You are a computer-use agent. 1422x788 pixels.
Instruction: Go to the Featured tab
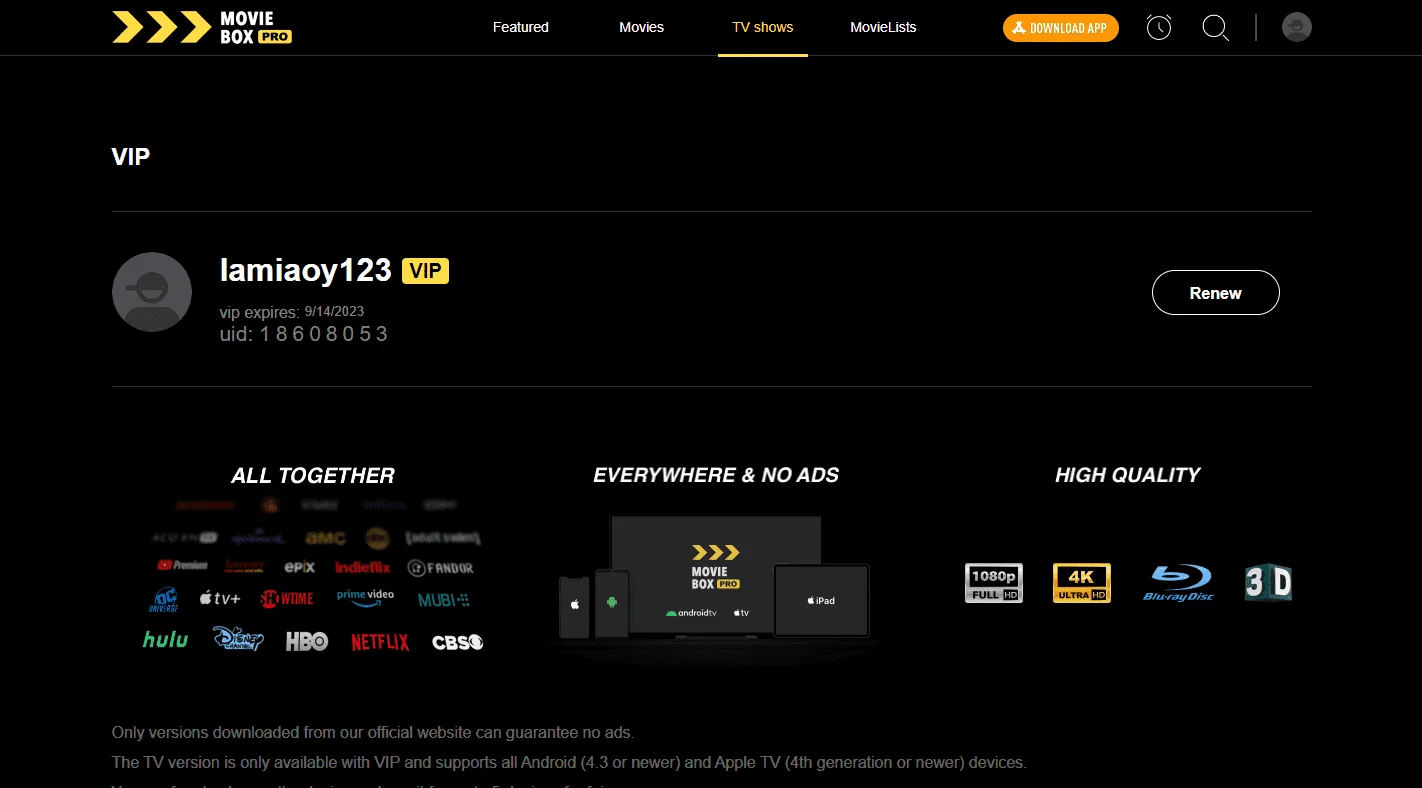[x=521, y=27]
